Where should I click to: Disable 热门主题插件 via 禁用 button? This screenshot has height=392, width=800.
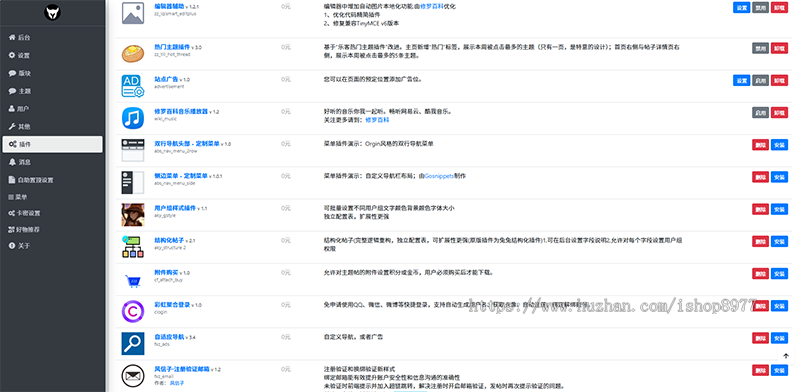760,48
